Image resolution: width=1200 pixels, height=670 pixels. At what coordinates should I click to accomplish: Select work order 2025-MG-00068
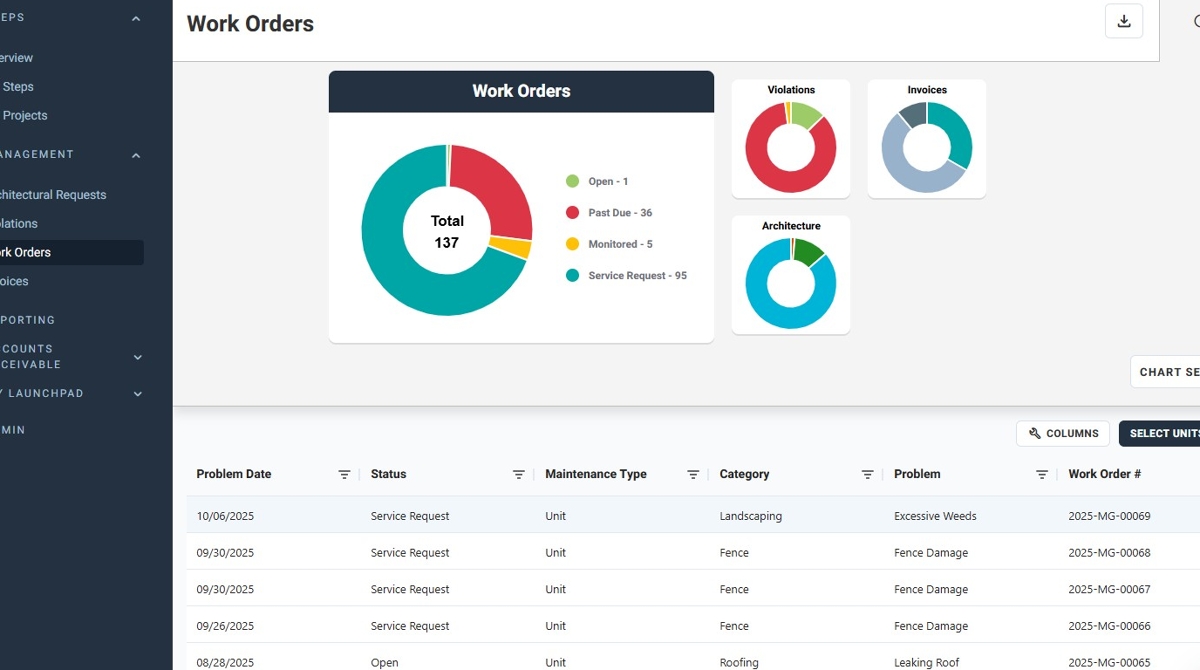tap(1109, 553)
